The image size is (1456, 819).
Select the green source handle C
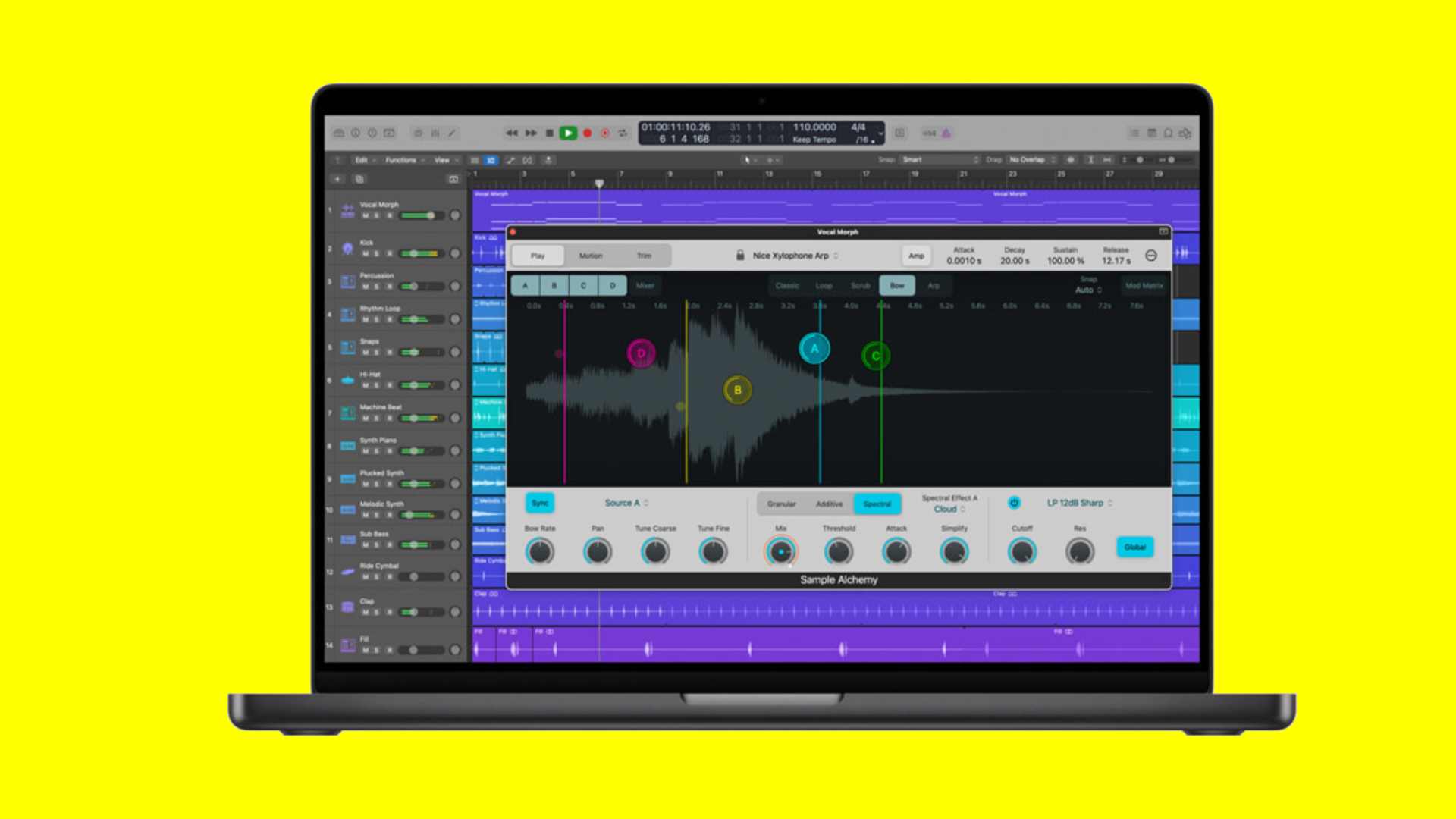[x=876, y=356]
